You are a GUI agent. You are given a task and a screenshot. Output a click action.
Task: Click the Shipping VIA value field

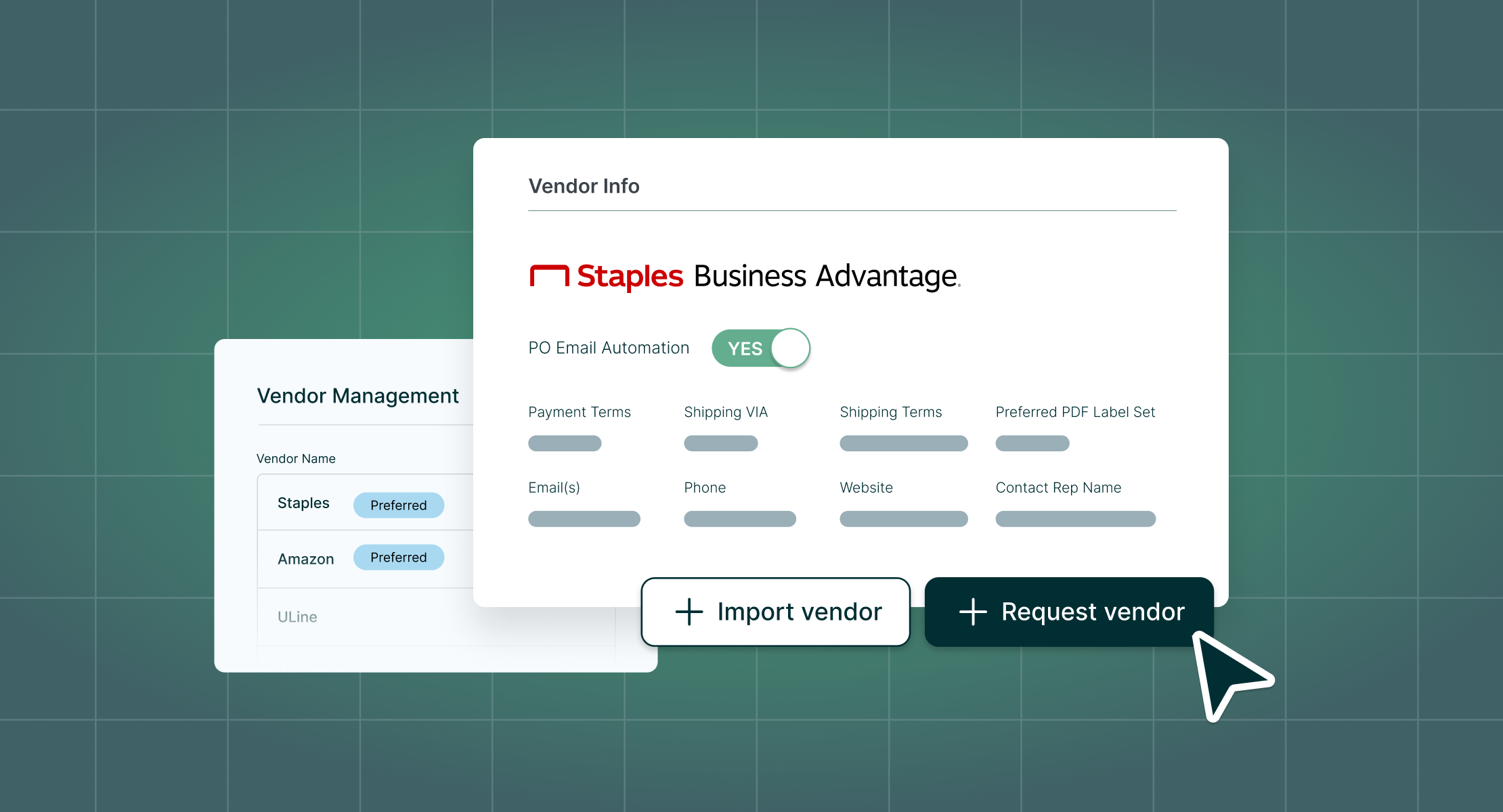(721, 443)
